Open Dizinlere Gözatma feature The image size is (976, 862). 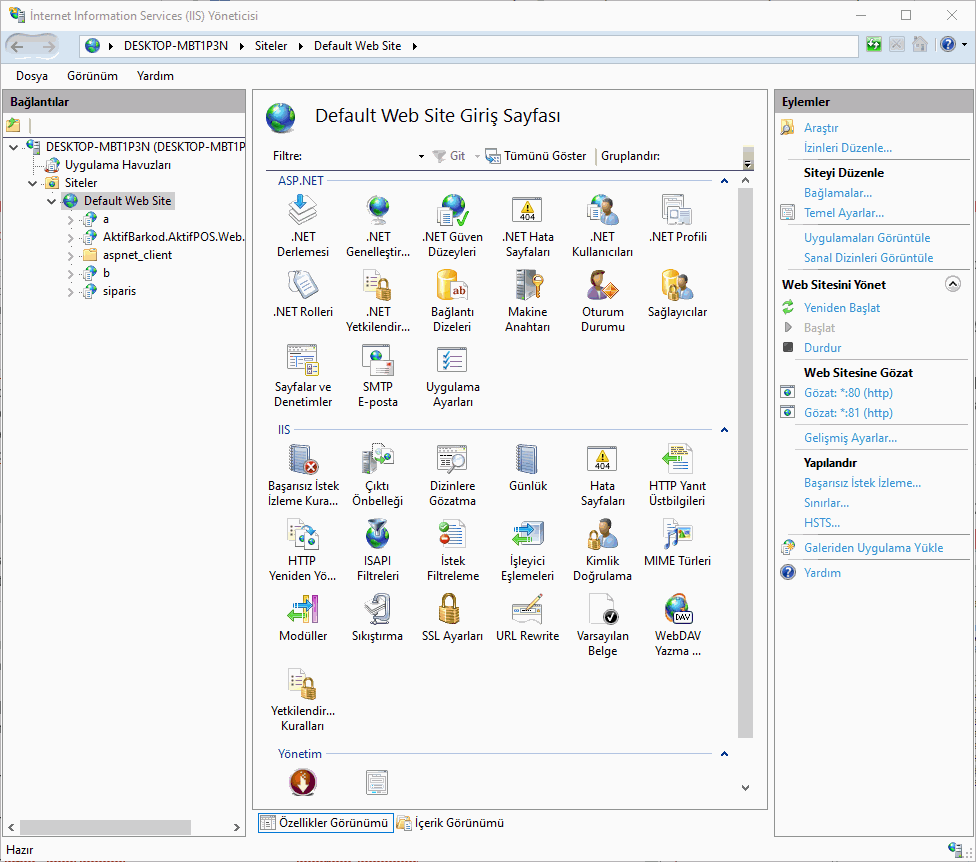[453, 475]
